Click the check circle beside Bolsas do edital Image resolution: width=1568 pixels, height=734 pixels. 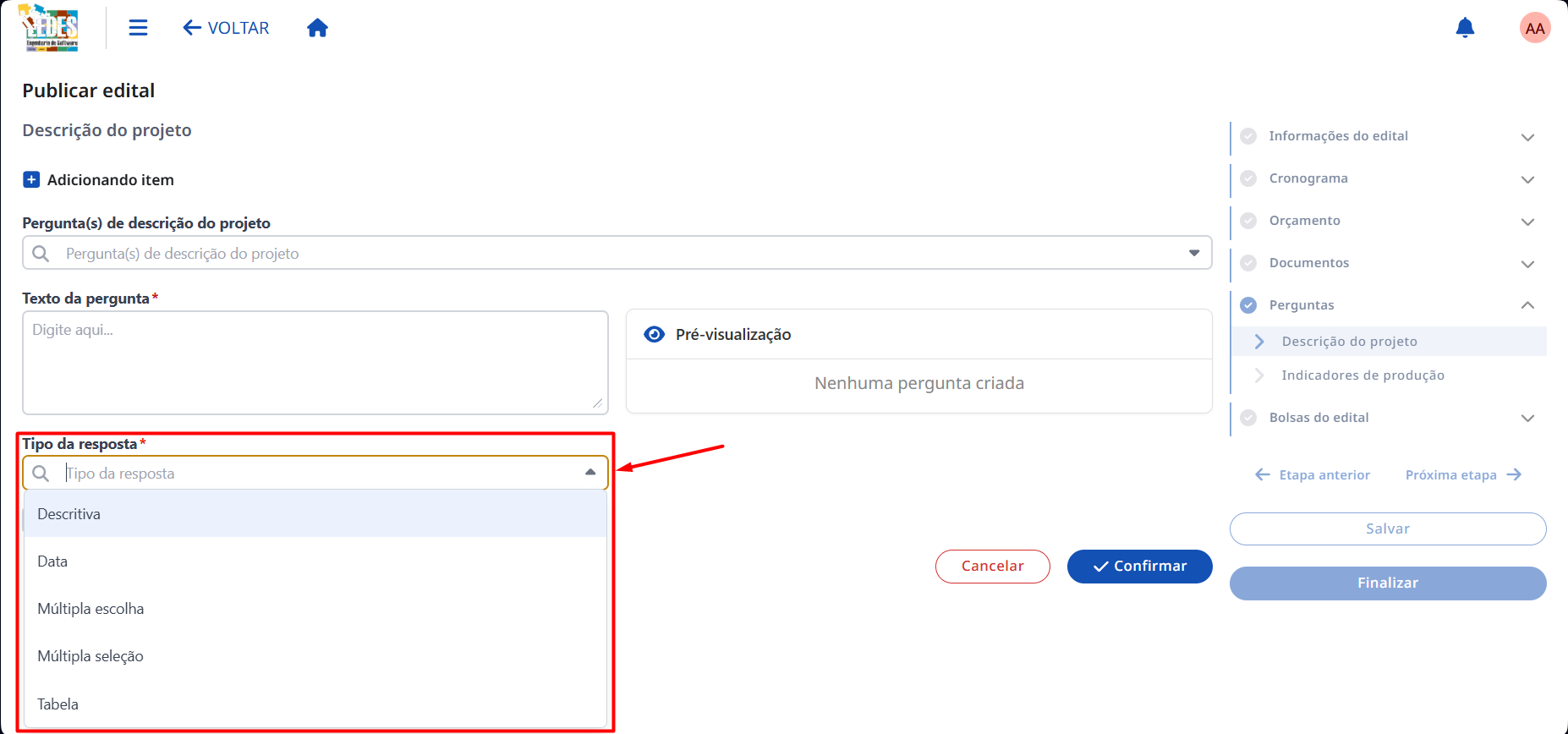click(1248, 418)
